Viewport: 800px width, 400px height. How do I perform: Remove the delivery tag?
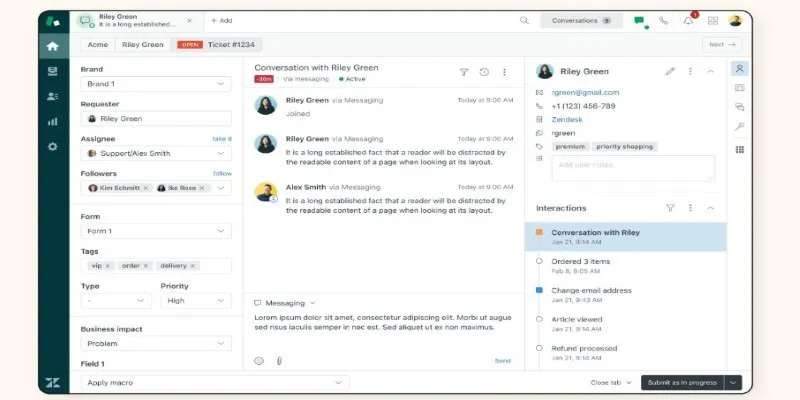point(192,266)
